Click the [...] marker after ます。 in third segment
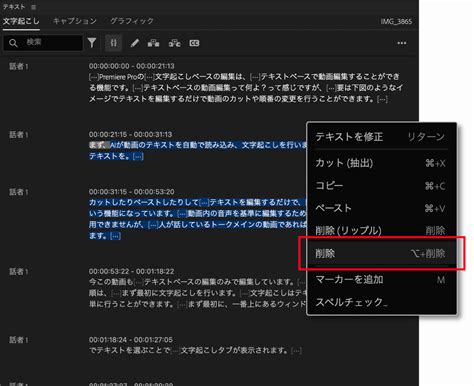The height and width of the screenshot is (386, 474). click(115, 236)
